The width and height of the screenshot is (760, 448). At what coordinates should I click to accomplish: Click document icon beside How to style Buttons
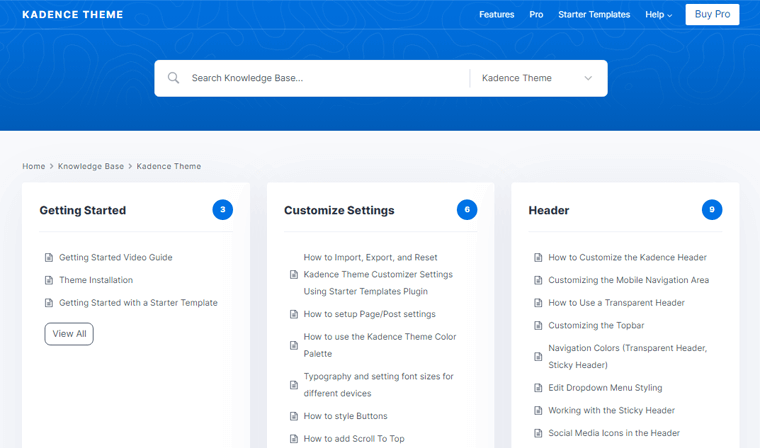[294, 416]
